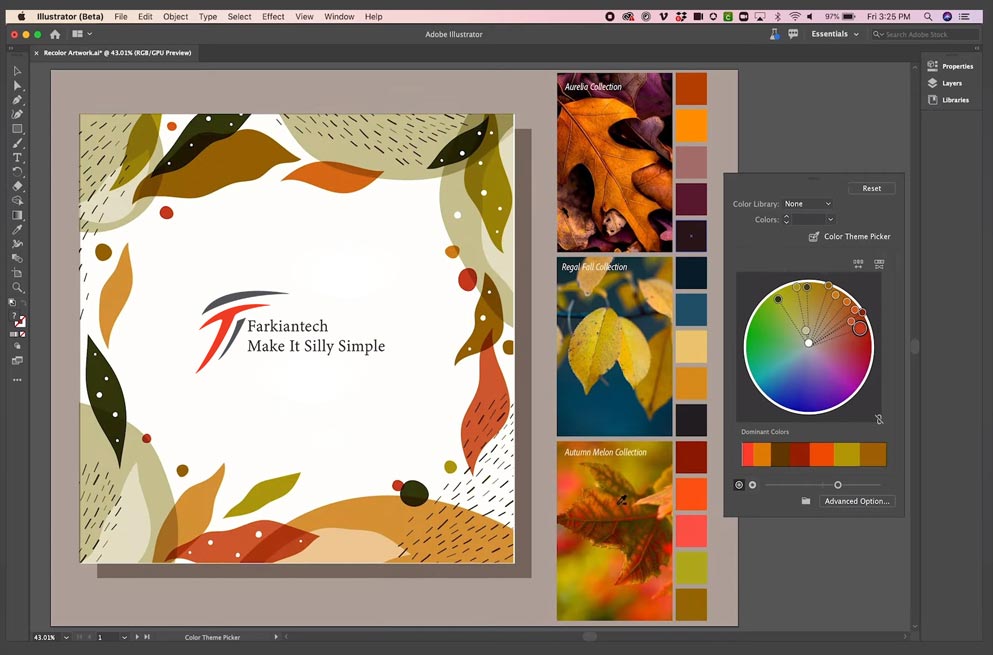The height and width of the screenshot is (655, 993).
Task: Open the Libraries panel
Action: tap(954, 100)
